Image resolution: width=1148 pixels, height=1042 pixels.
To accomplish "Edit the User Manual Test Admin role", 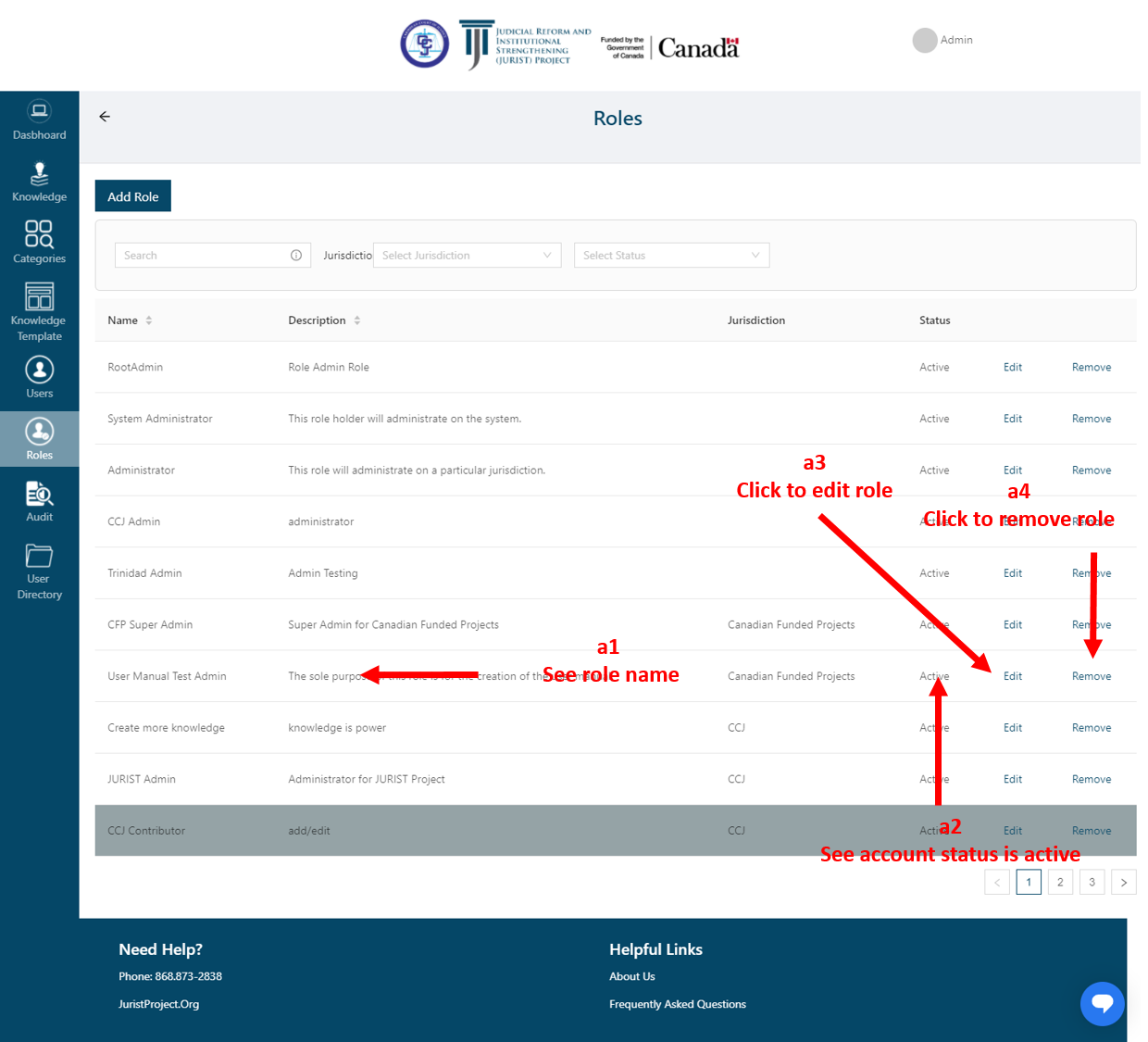I will coord(1013,676).
